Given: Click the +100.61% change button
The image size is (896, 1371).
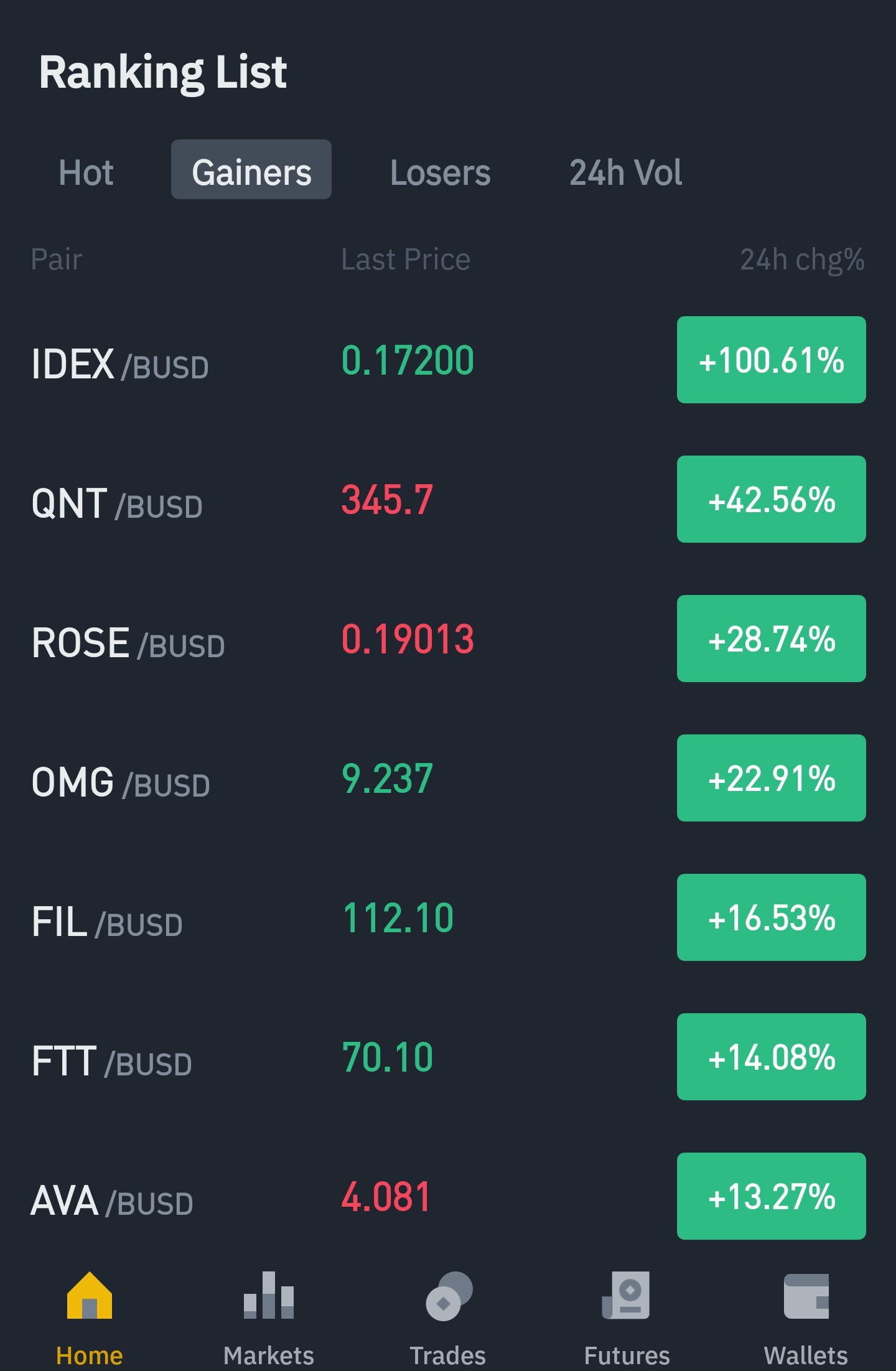Looking at the screenshot, I should click(x=772, y=360).
